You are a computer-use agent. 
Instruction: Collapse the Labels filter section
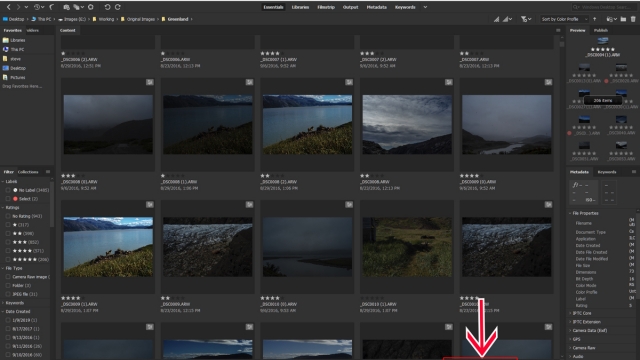[x=3, y=181]
